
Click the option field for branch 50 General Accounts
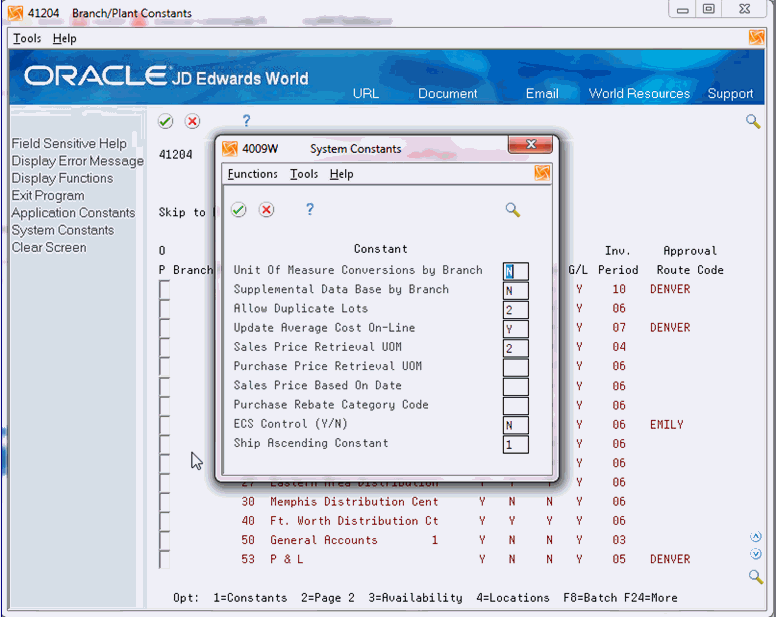coord(164,541)
